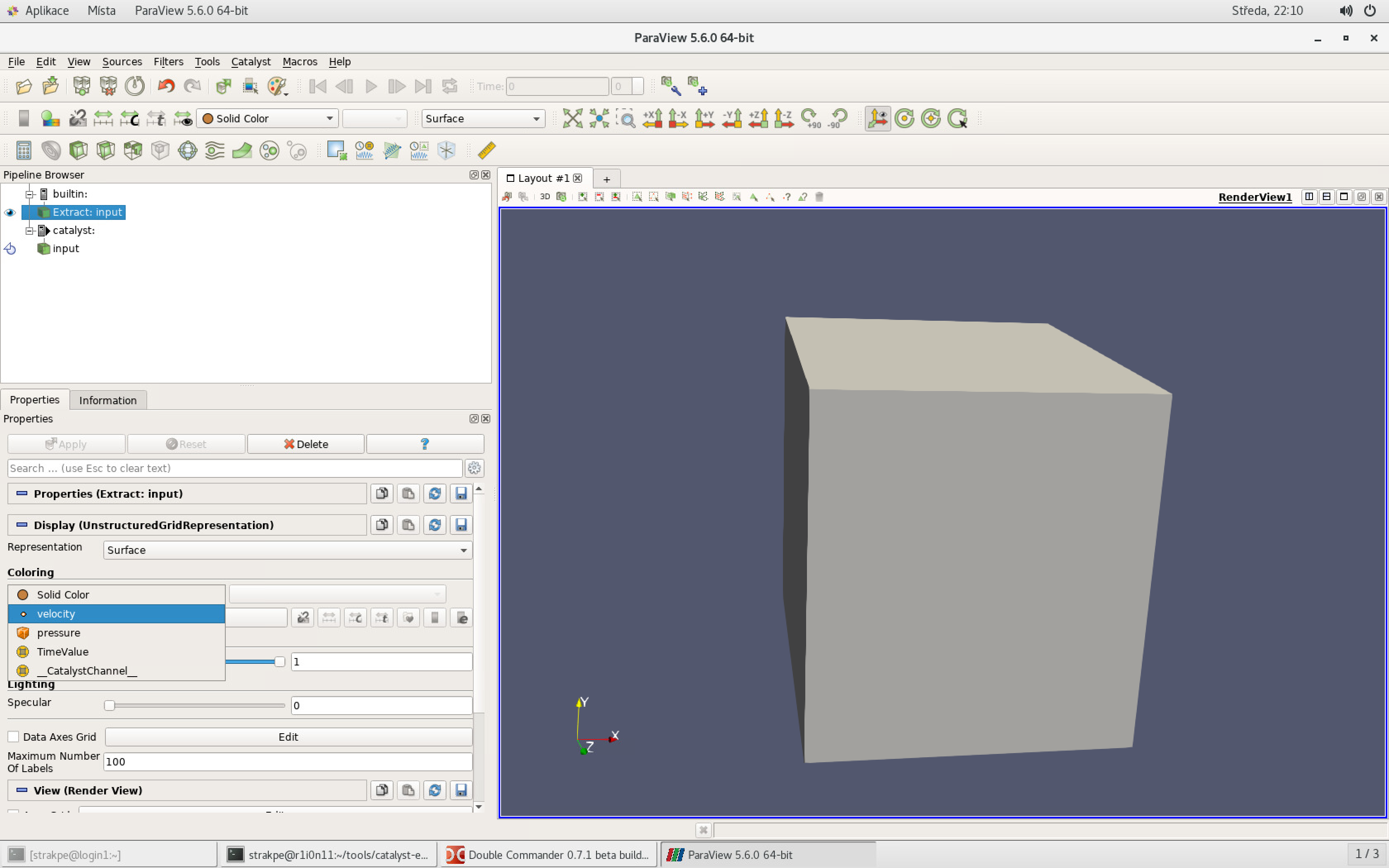
Task: Click the Reset Camera icon
Action: (x=572, y=118)
